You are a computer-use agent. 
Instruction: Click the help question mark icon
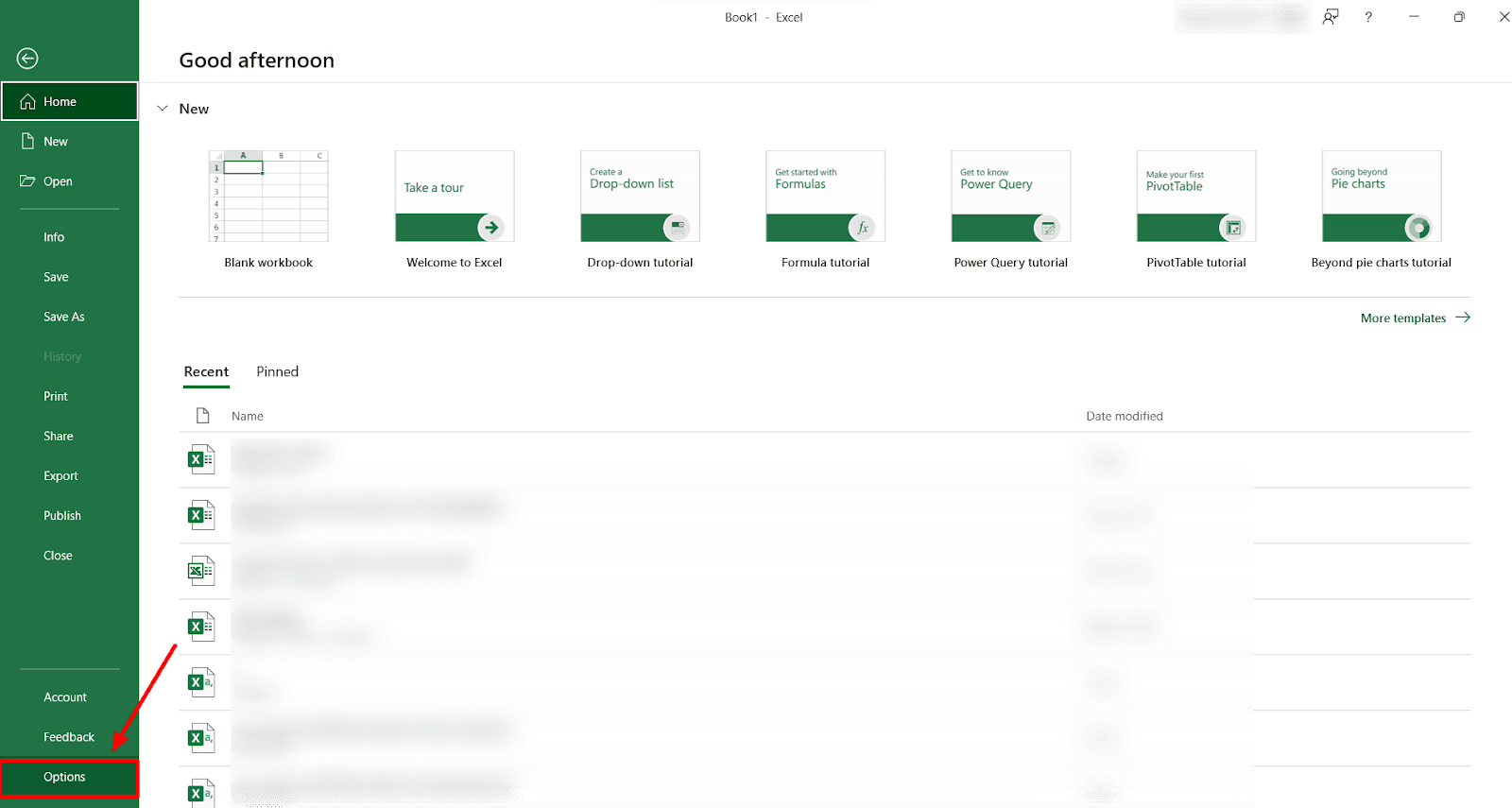pos(1367,17)
